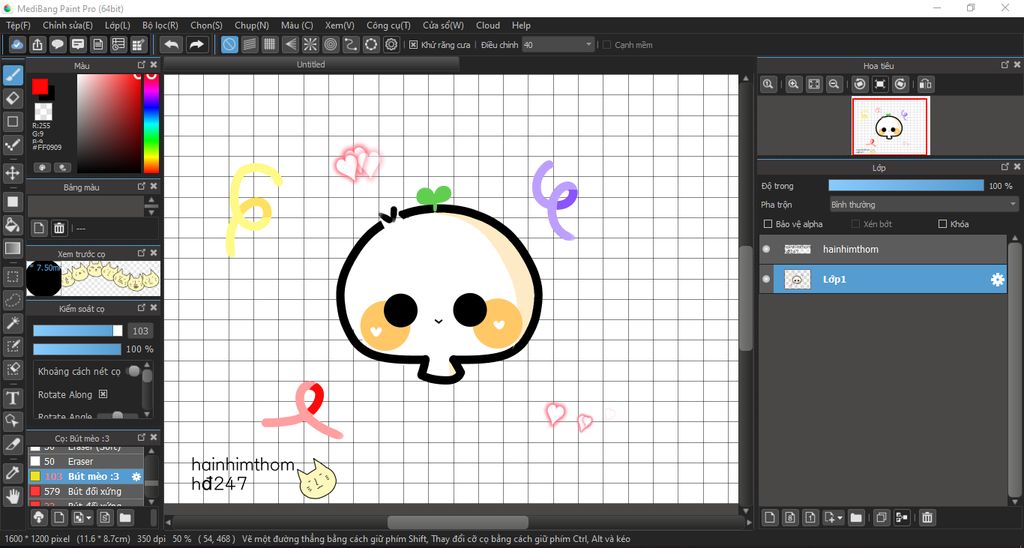Click the rainbow hue bar
The image size is (1024, 548).
click(151, 123)
